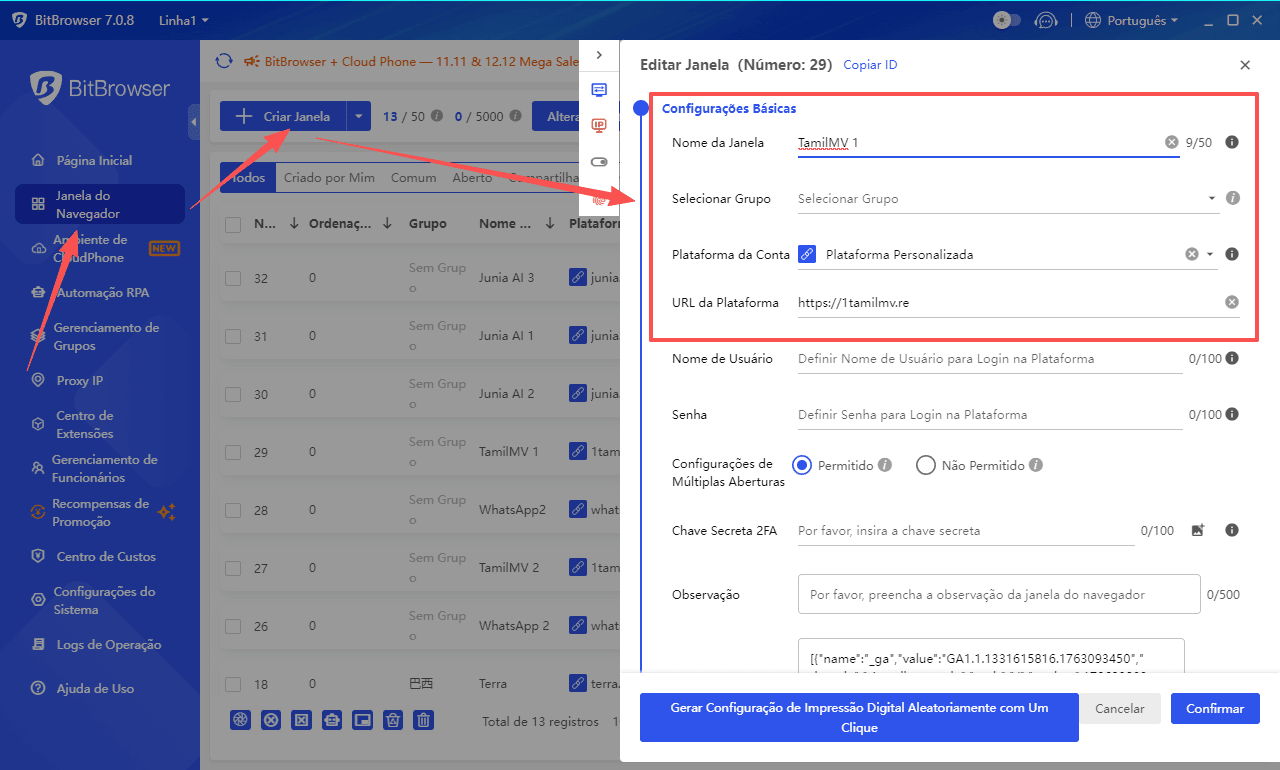Screen dimensions: 1280x770
Task: Collapse the edit panel with the chevron
Action: [x=599, y=55]
